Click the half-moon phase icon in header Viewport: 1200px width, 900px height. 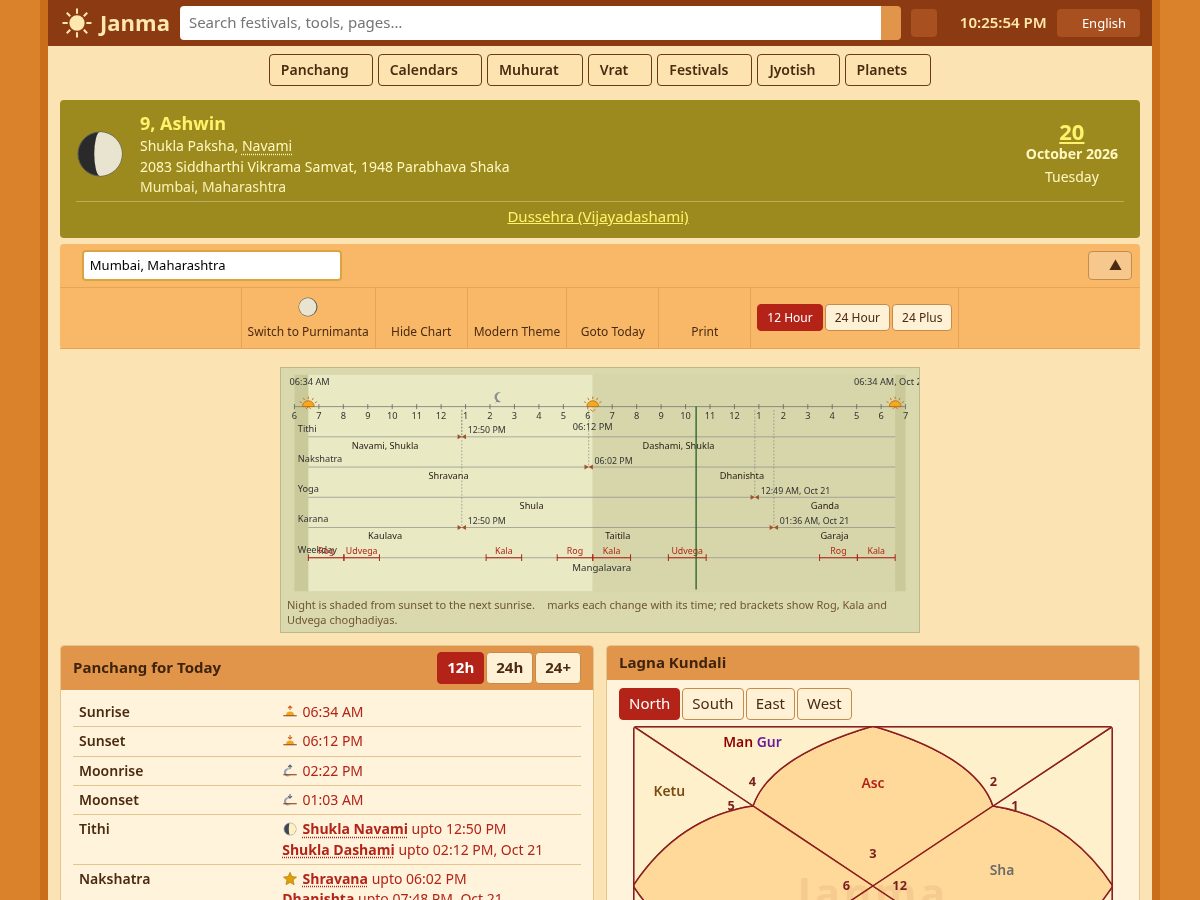pyautogui.click(x=100, y=154)
